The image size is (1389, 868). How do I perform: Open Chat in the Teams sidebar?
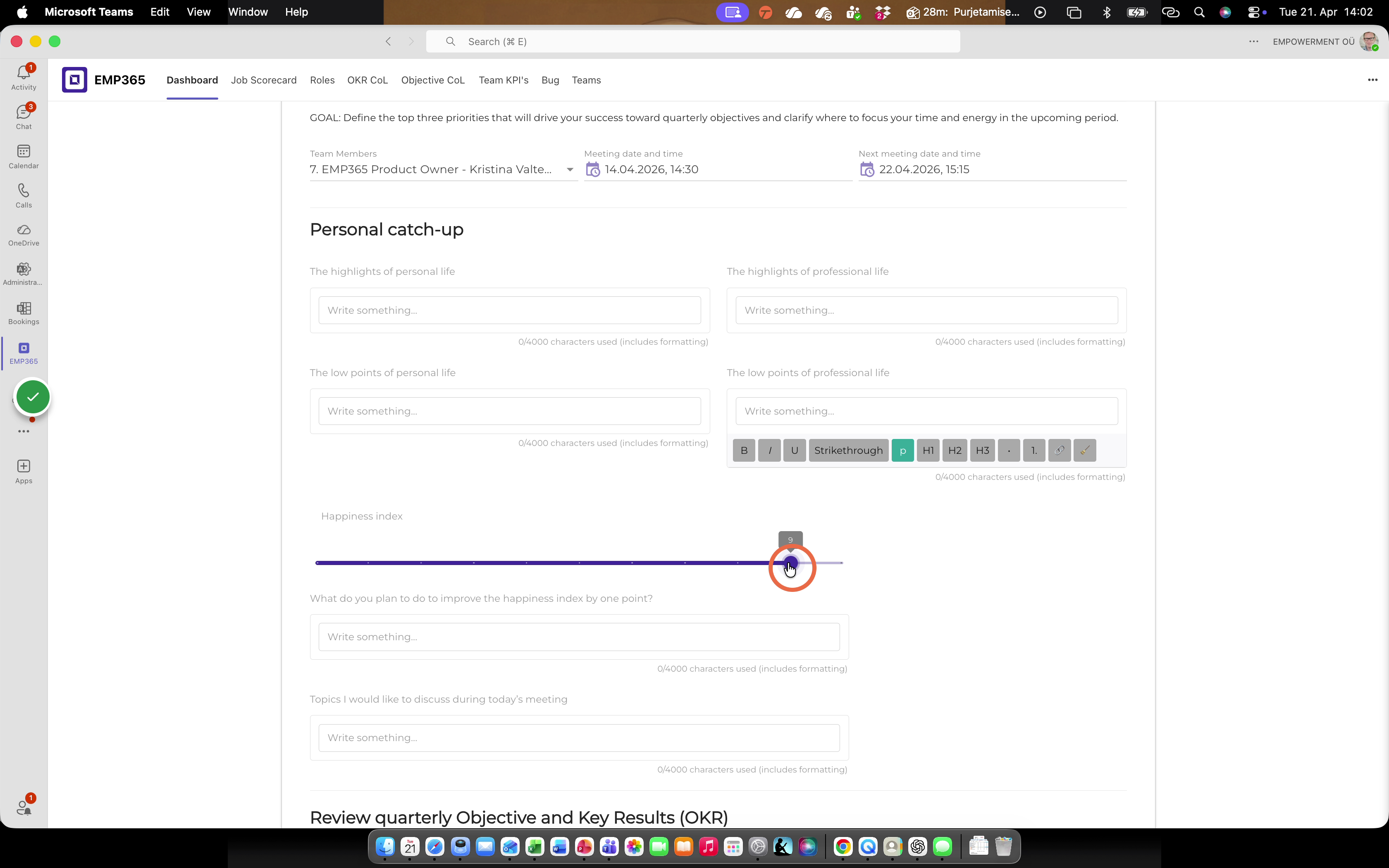coord(24,117)
